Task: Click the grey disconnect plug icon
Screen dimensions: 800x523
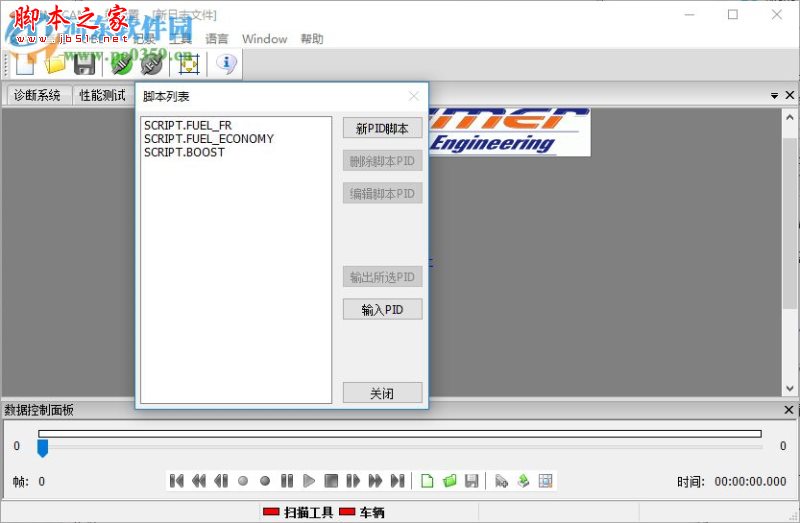Action: click(151, 64)
